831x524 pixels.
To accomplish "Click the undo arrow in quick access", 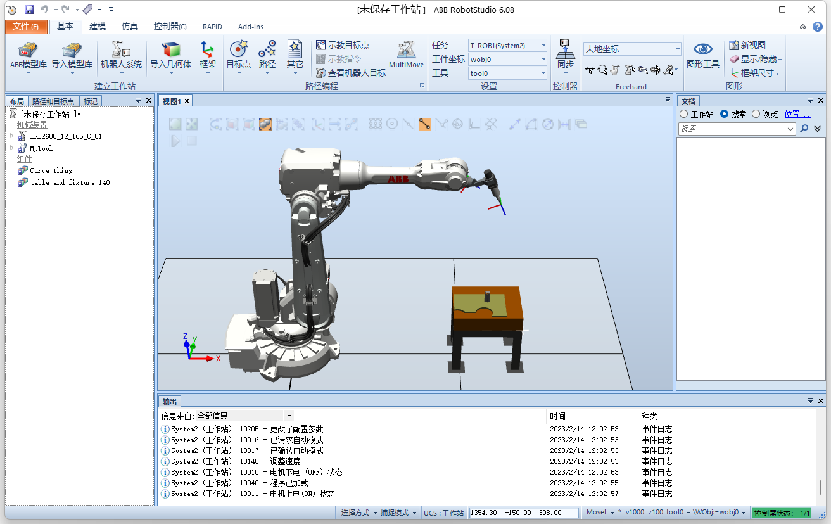I will click(x=45, y=10).
